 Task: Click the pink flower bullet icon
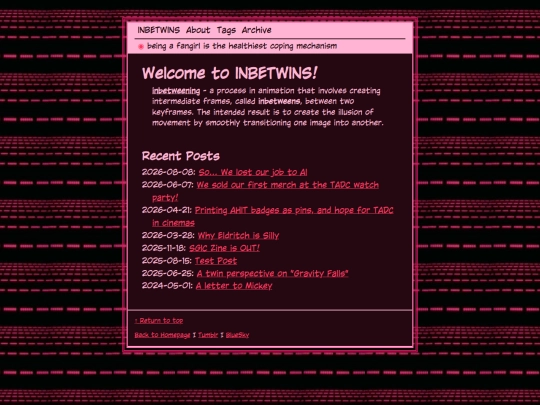[141, 46]
